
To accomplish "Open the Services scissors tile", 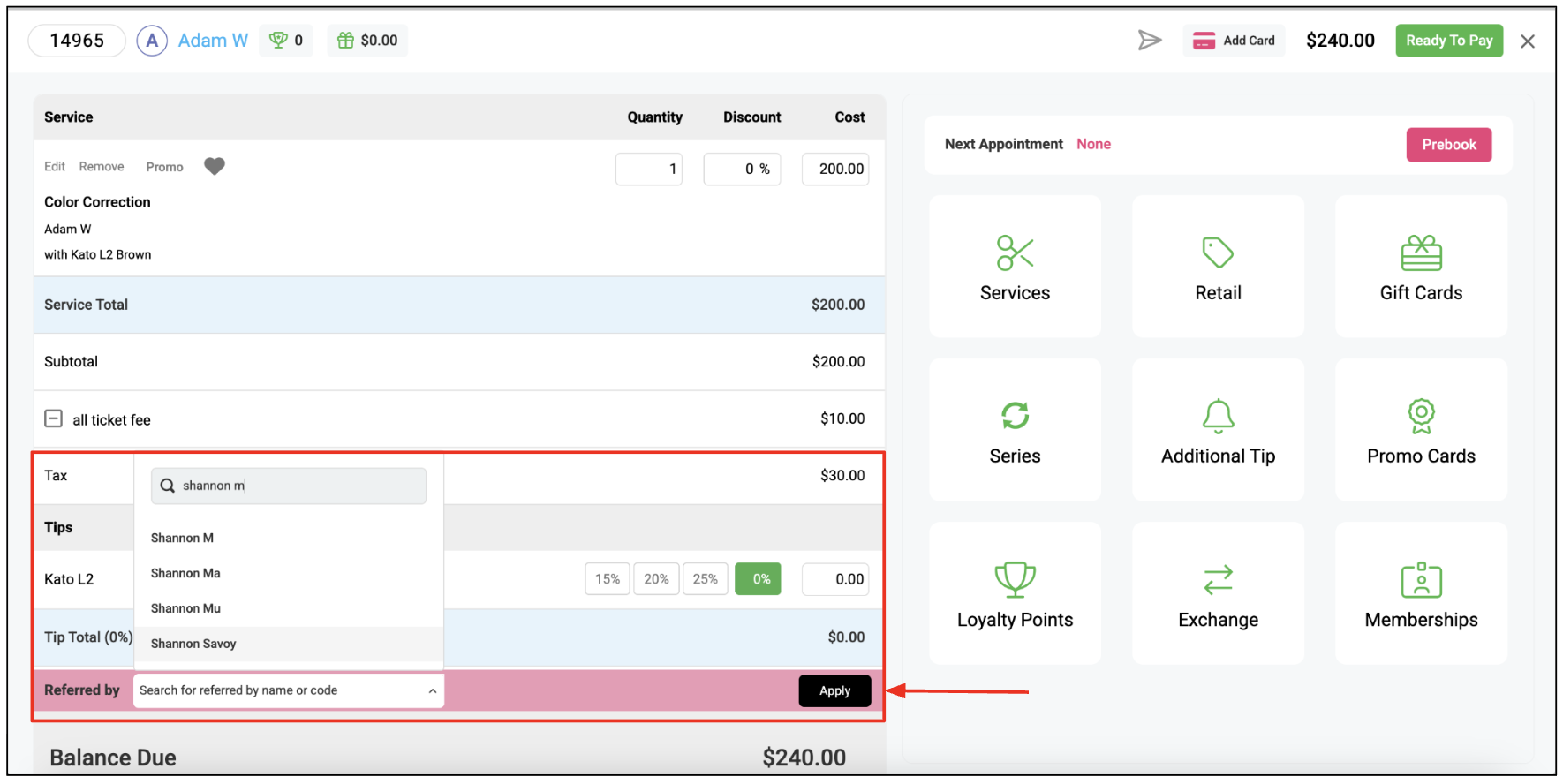I will pyautogui.click(x=1015, y=267).
